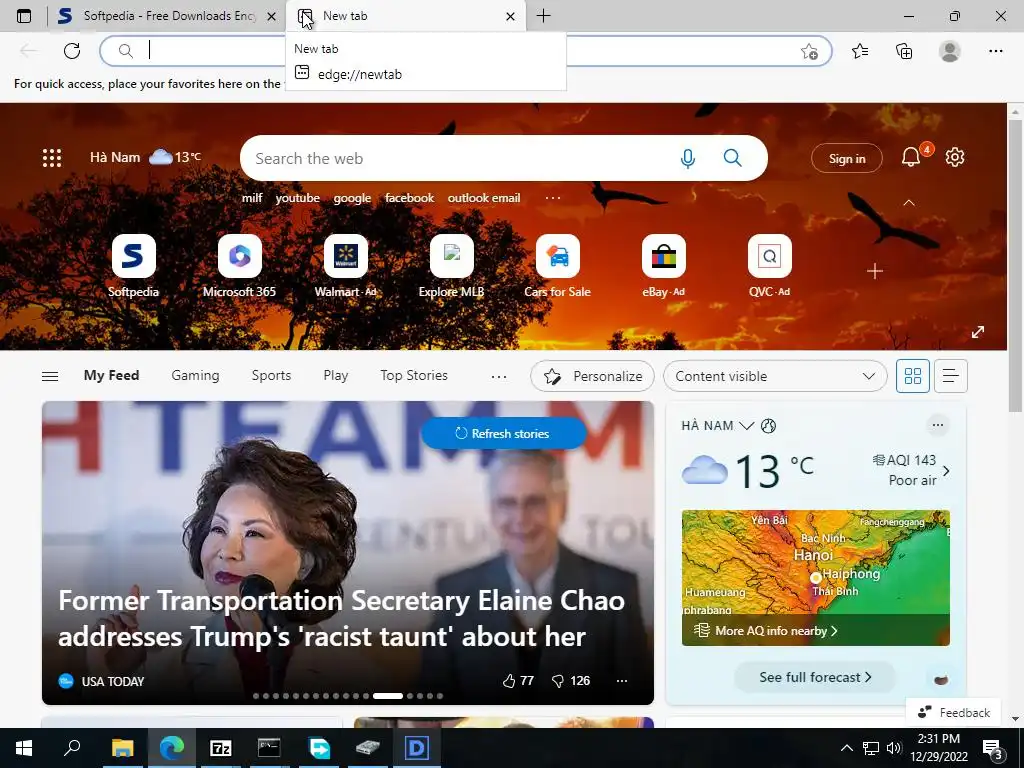The width and height of the screenshot is (1024, 768).
Task: Open the Softpedia quick link tile
Action: 133,266
